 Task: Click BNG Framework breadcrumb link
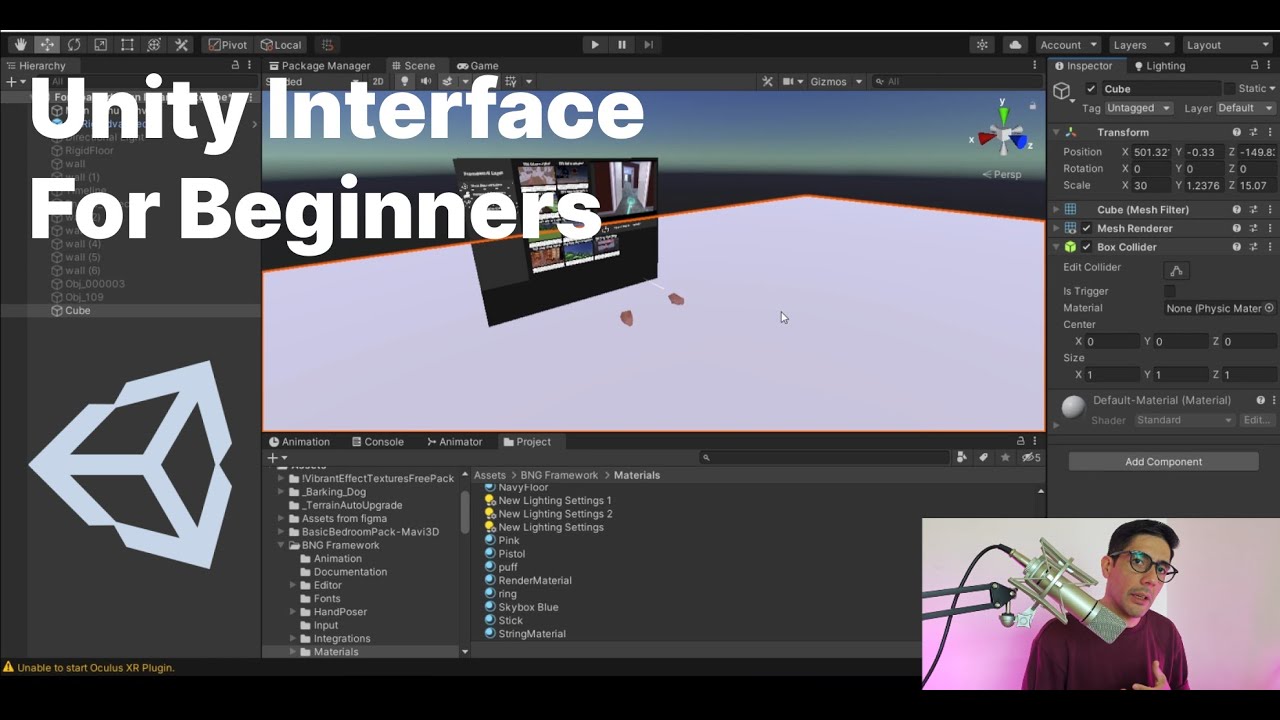click(x=558, y=475)
